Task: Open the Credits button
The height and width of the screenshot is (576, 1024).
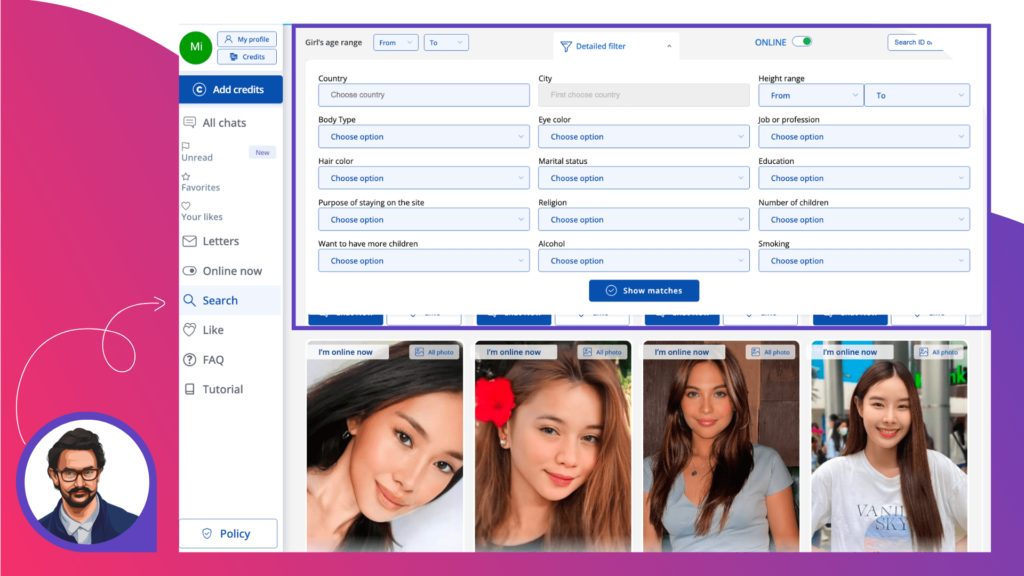Action: coord(247,57)
